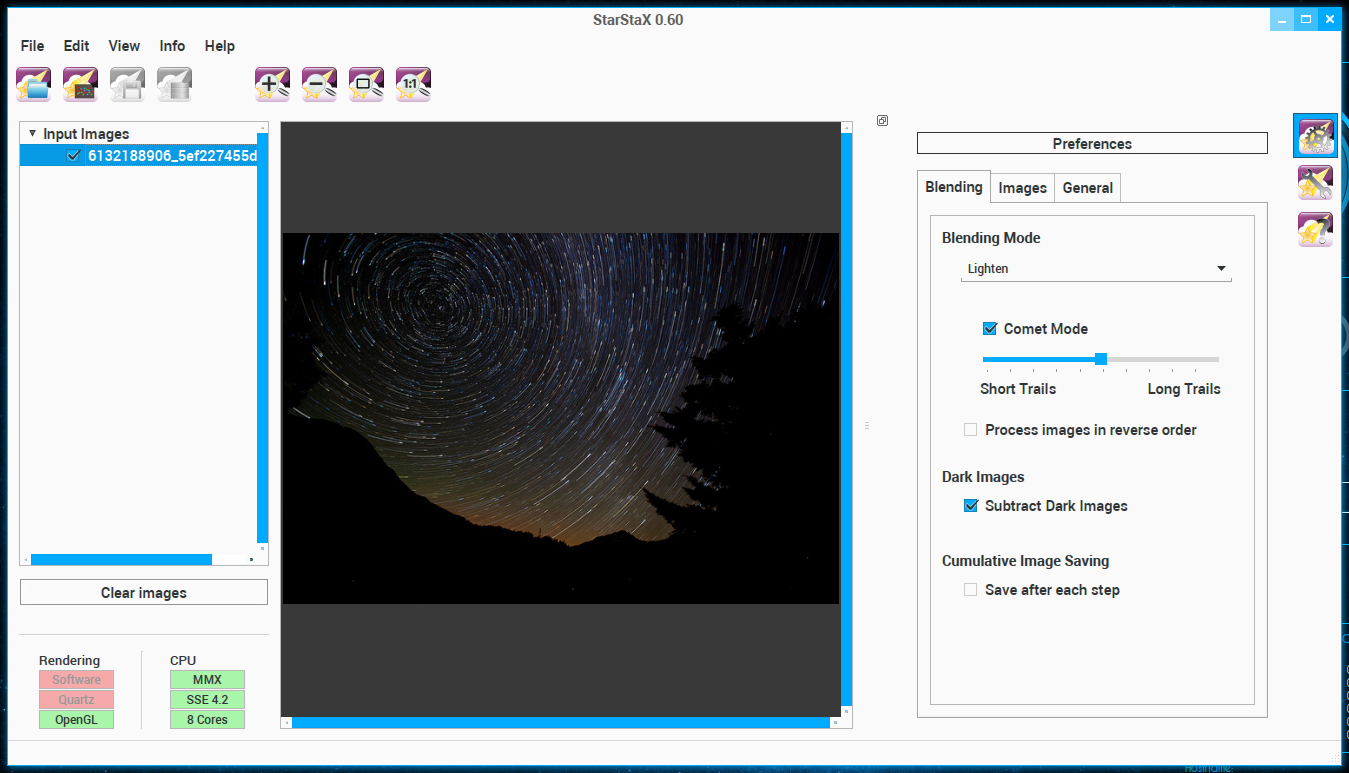Zoom in with the plus toolbar icon
Screen dimensions: 1349x773
[272, 85]
